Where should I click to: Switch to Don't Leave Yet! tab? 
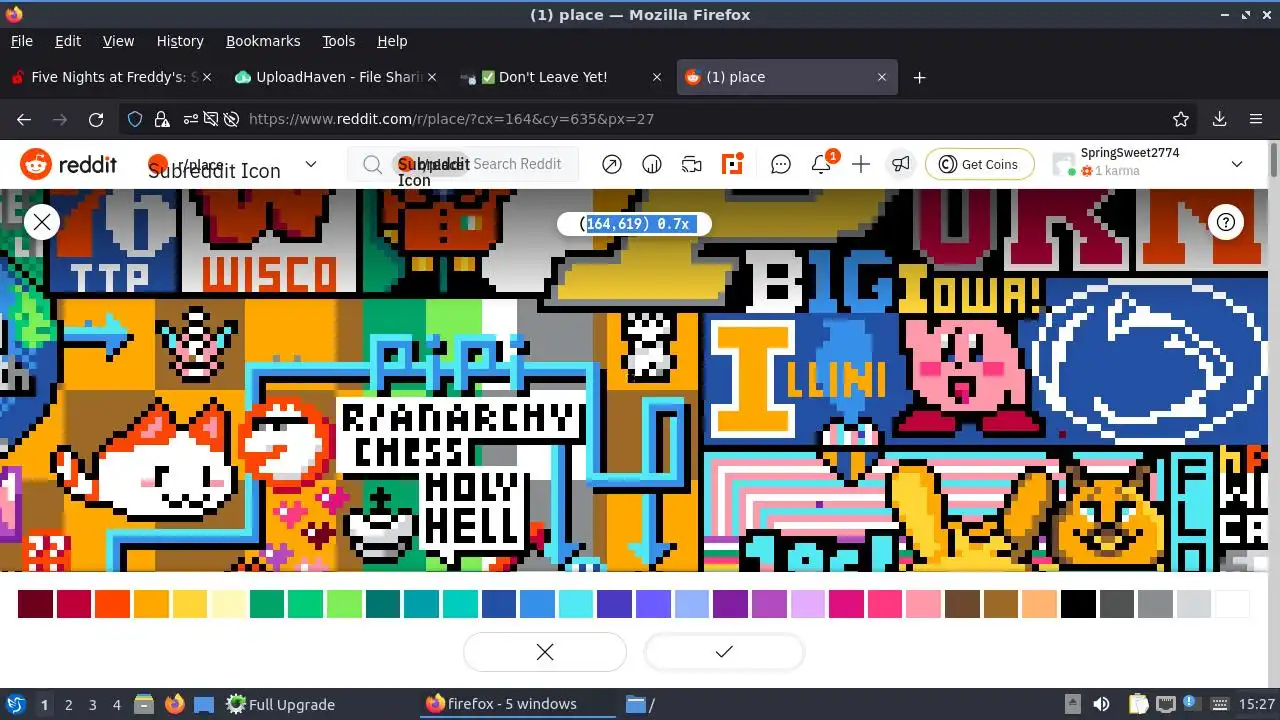tap(560, 77)
